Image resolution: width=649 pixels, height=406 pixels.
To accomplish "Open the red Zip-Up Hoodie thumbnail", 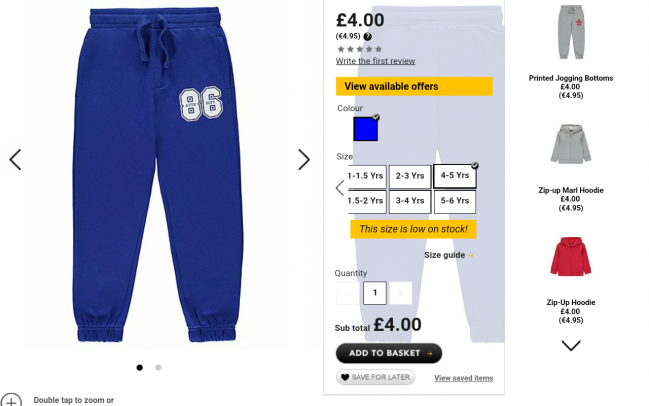I will click(571, 256).
